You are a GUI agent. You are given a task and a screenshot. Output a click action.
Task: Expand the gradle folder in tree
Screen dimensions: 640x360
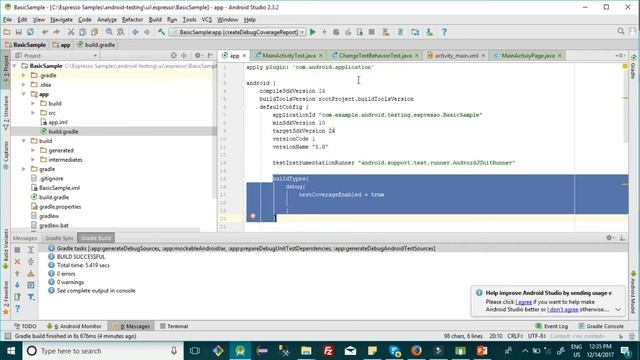(24, 169)
